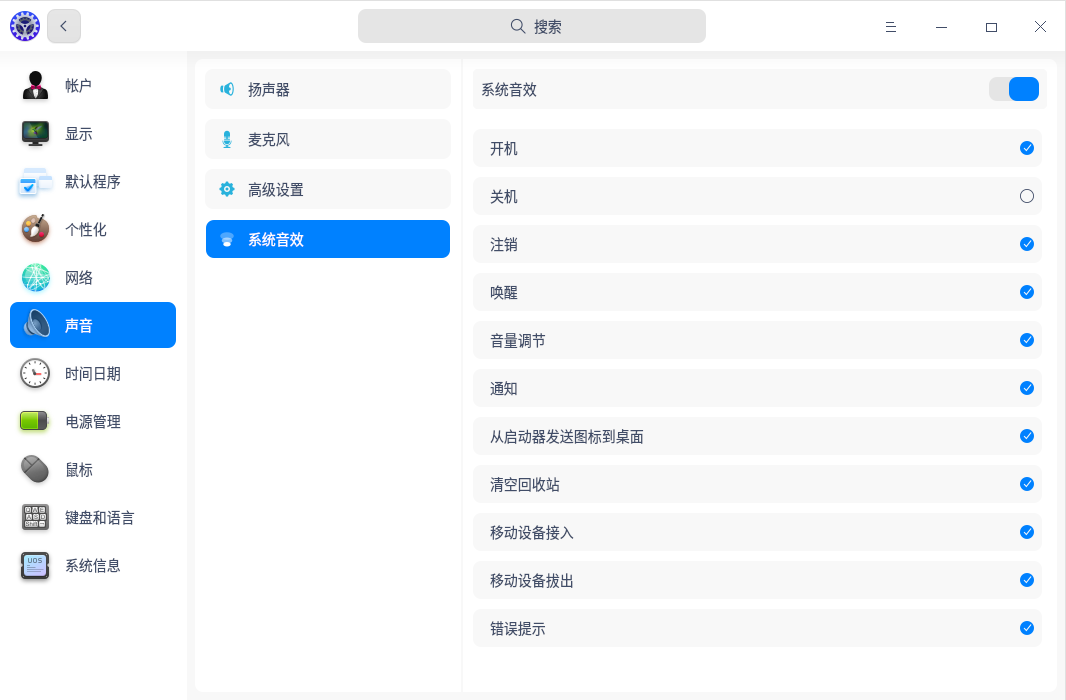The height and width of the screenshot is (700, 1066).
Task: Enable the 关机 shutdown sound effect
Action: pyautogui.click(x=1026, y=197)
